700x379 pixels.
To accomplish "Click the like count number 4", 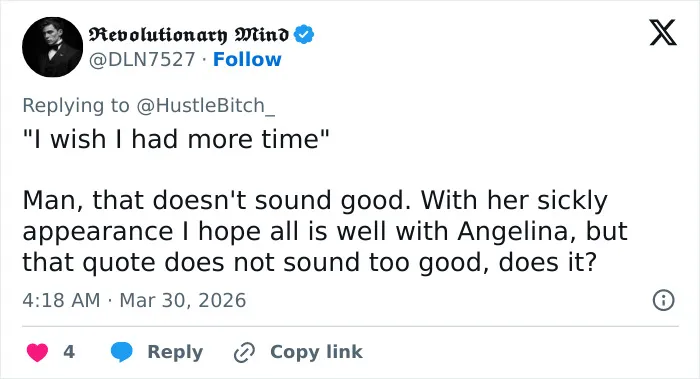I will click(69, 352).
